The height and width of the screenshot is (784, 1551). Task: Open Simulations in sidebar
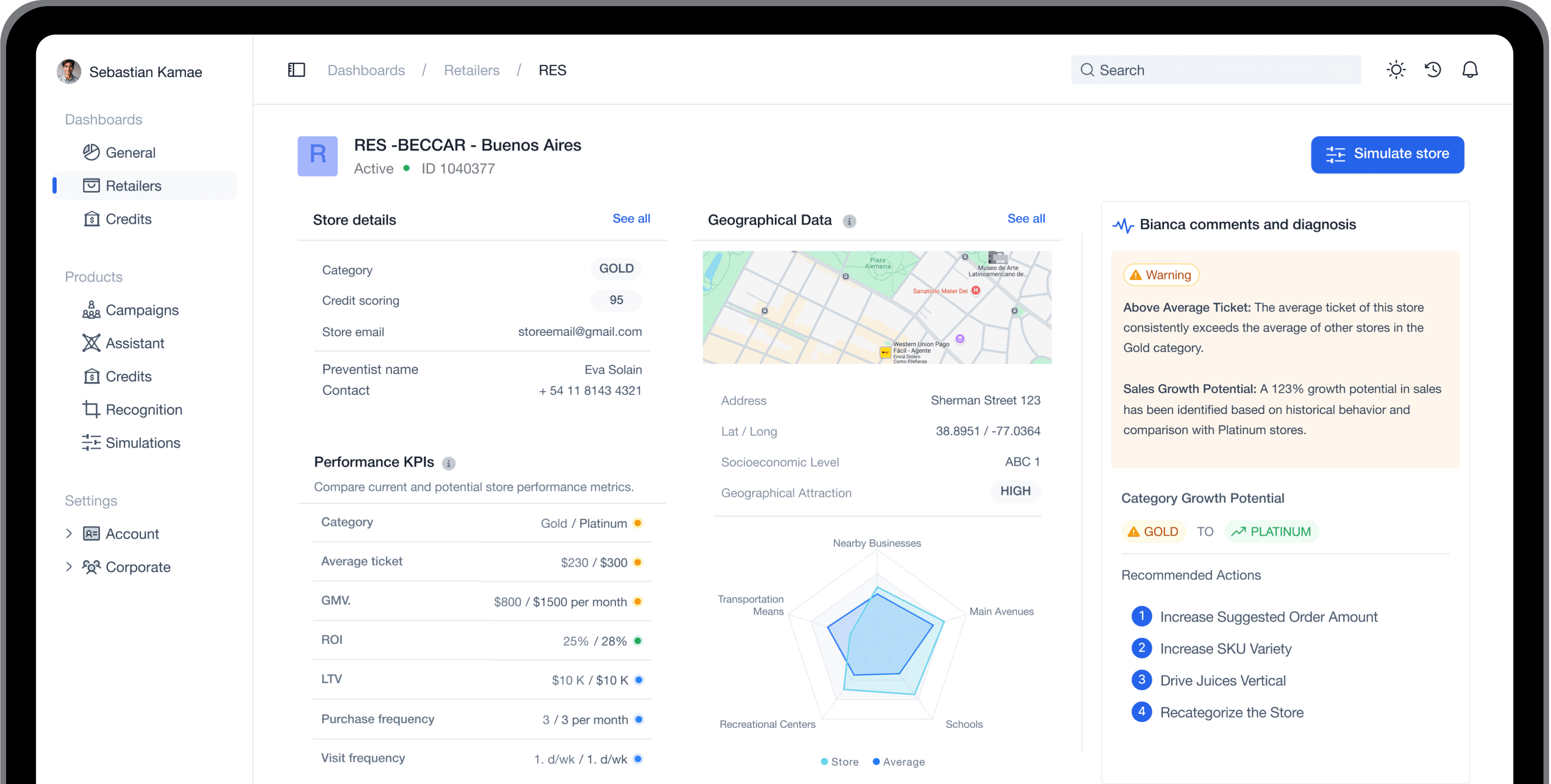tap(143, 443)
